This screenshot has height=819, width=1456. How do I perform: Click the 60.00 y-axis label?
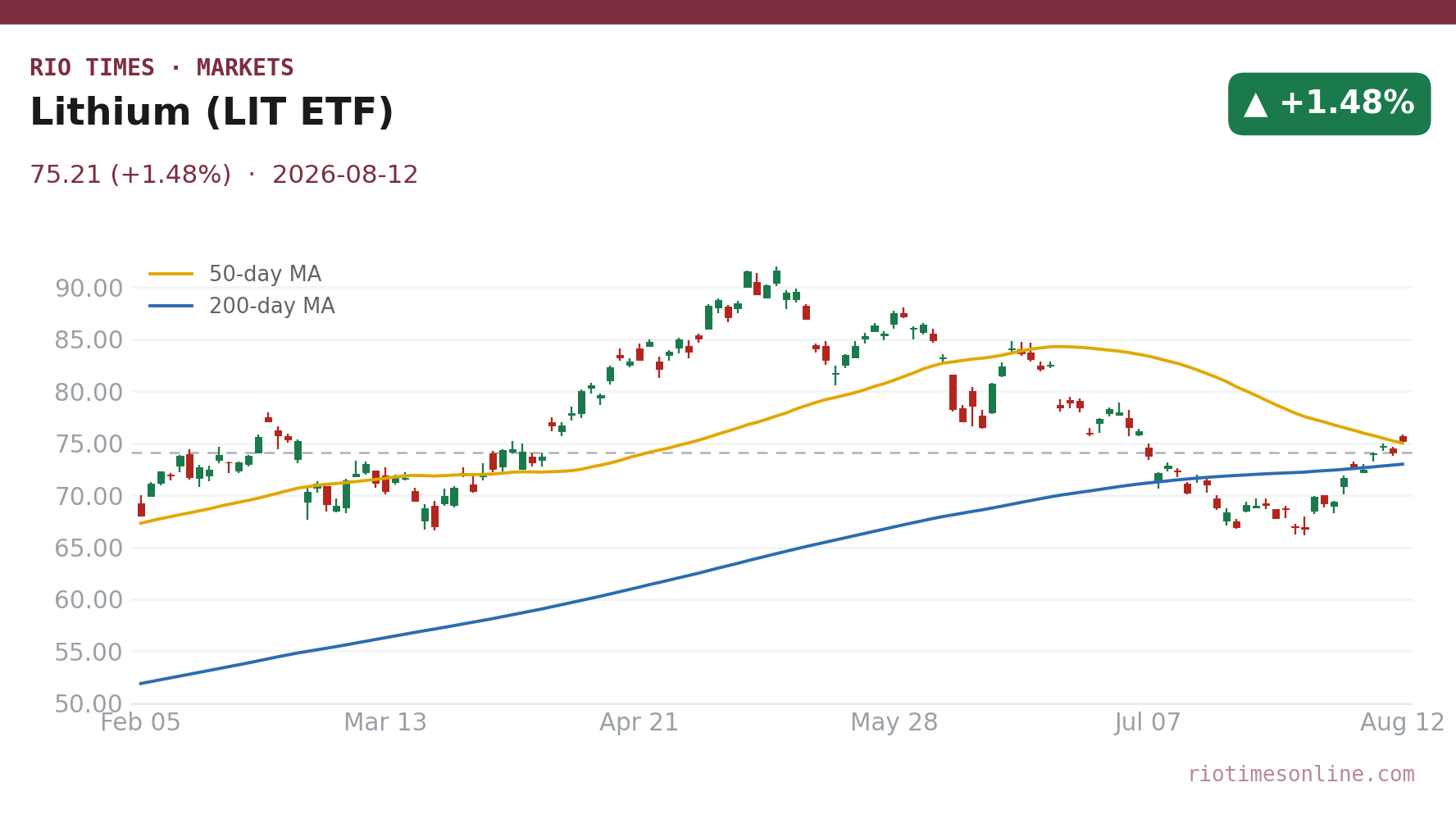(x=89, y=600)
